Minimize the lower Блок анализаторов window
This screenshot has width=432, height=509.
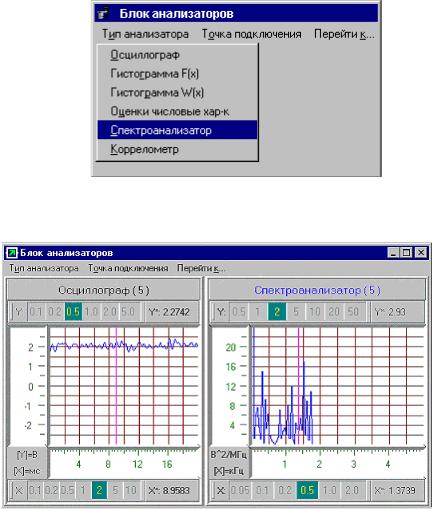click(x=394, y=253)
